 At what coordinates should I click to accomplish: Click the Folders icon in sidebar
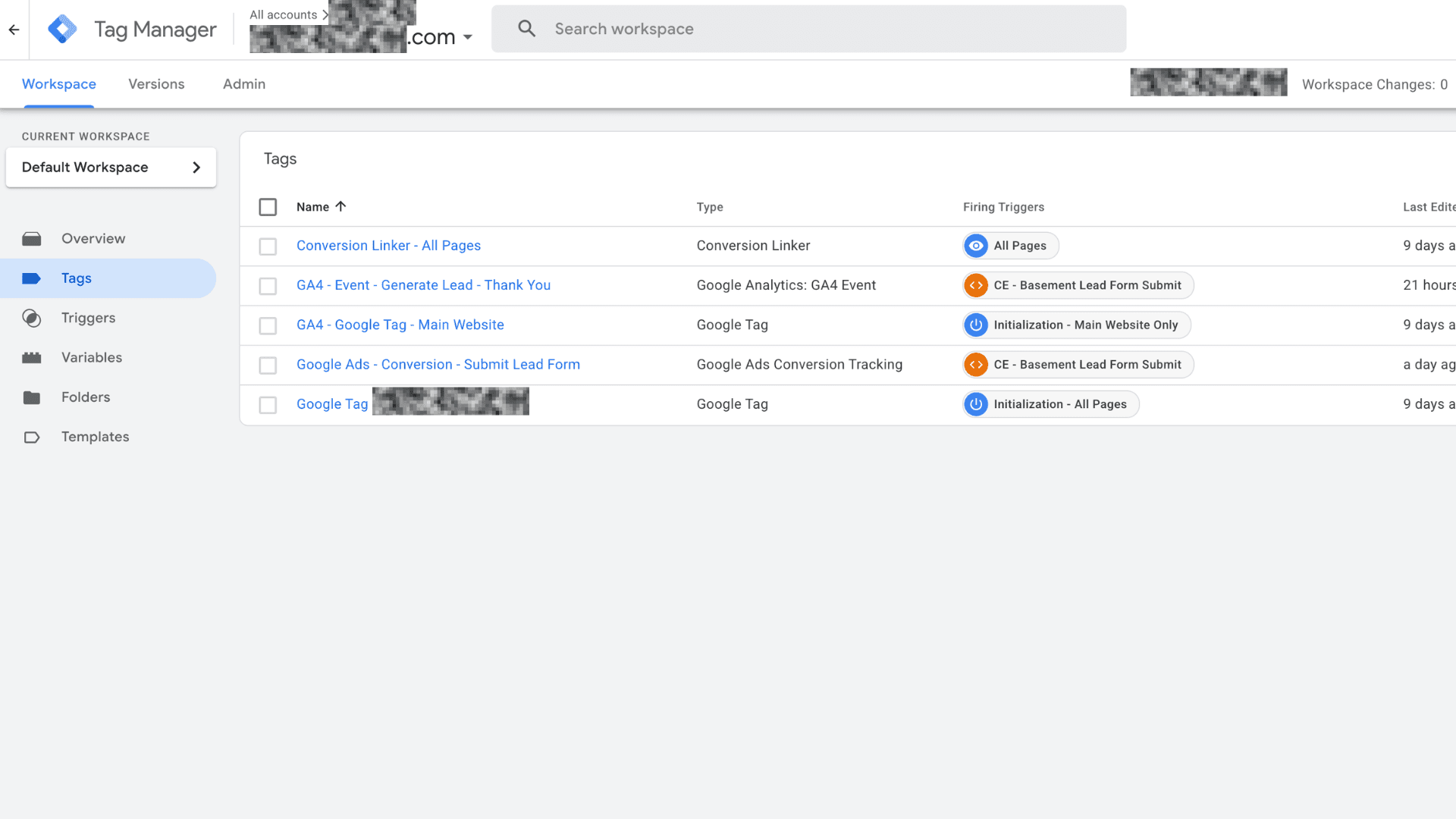pos(32,397)
